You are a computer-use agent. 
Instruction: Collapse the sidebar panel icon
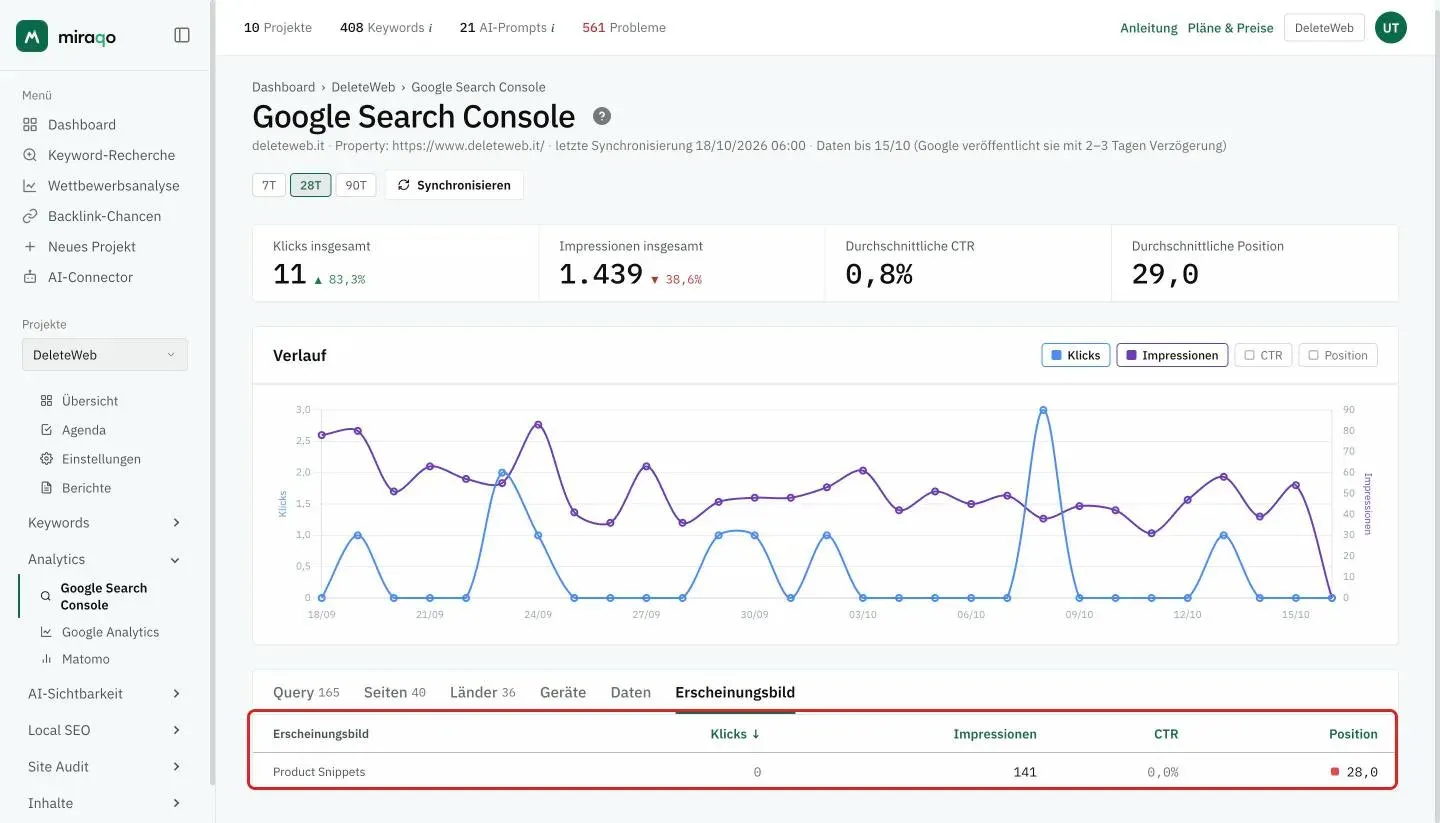pyautogui.click(x=182, y=35)
